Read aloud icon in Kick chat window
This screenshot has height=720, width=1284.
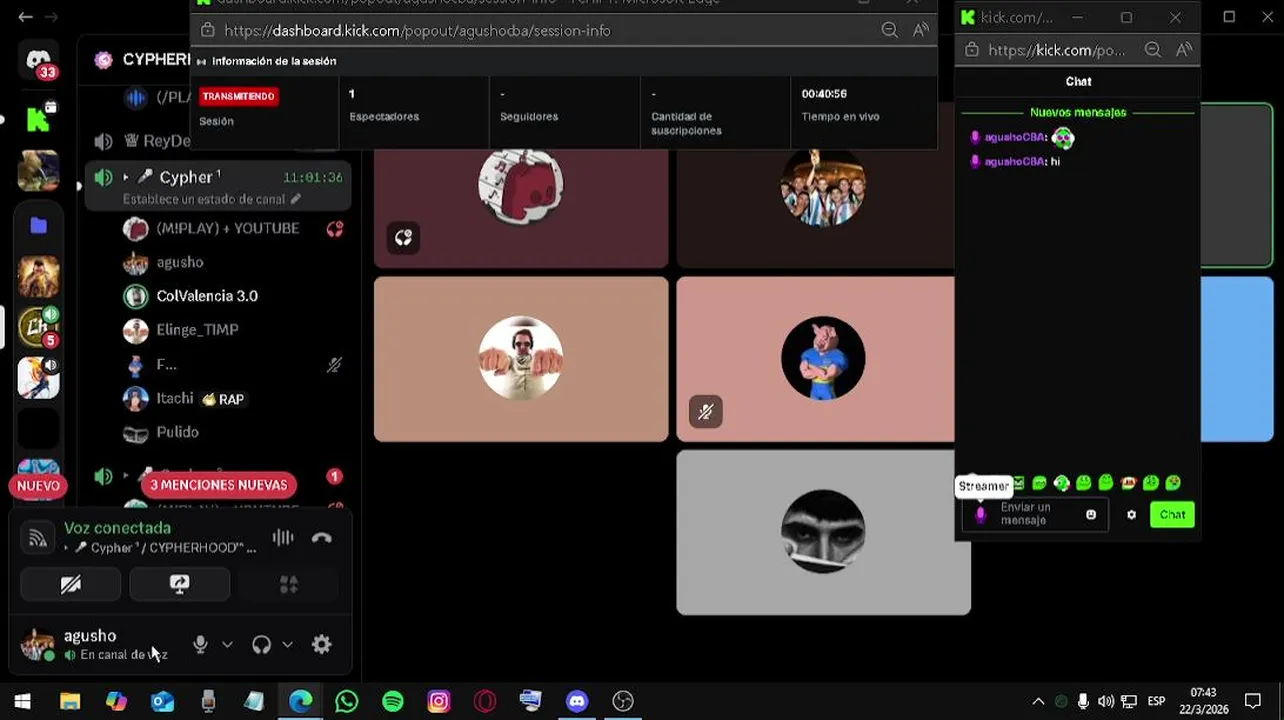pyautogui.click(x=1184, y=50)
